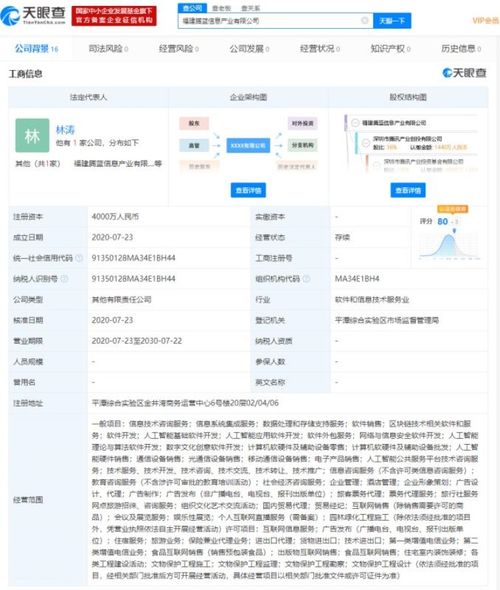
Task: Open 福建腾蓝信息产业有限 company link under 林涛
Action: point(117,163)
